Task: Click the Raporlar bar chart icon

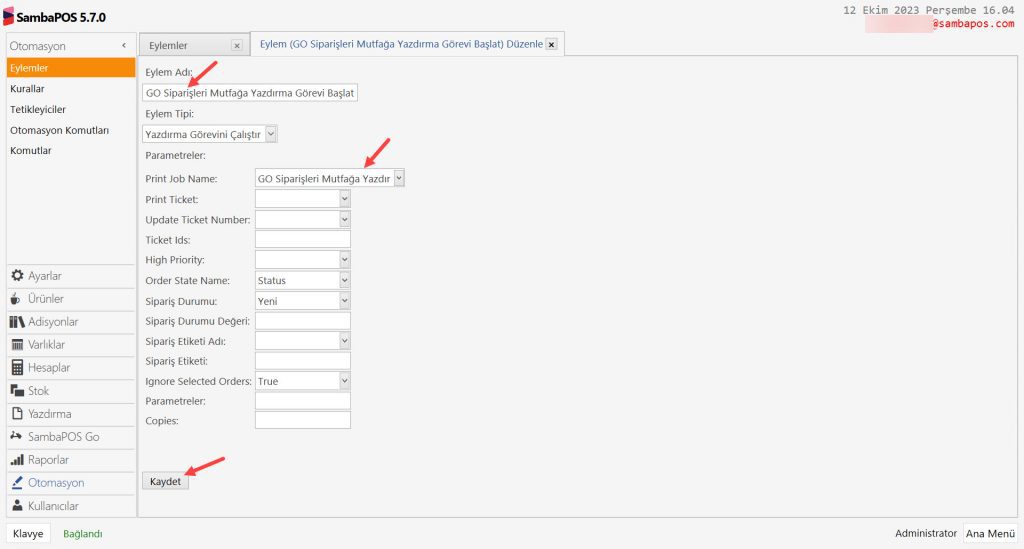Action: click(17, 460)
